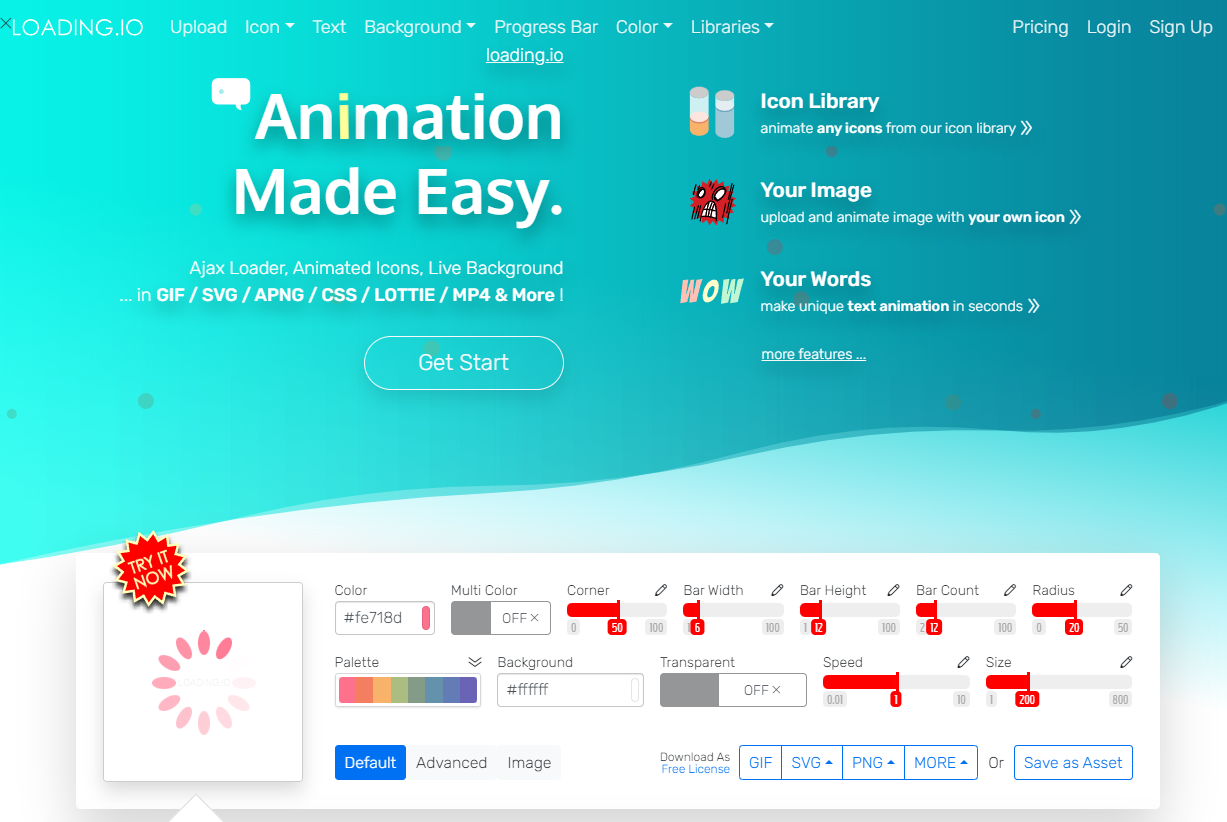This screenshot has width=1227, height=822.
Task: Toggle the Multi Color switch
Action: (500, 618)
